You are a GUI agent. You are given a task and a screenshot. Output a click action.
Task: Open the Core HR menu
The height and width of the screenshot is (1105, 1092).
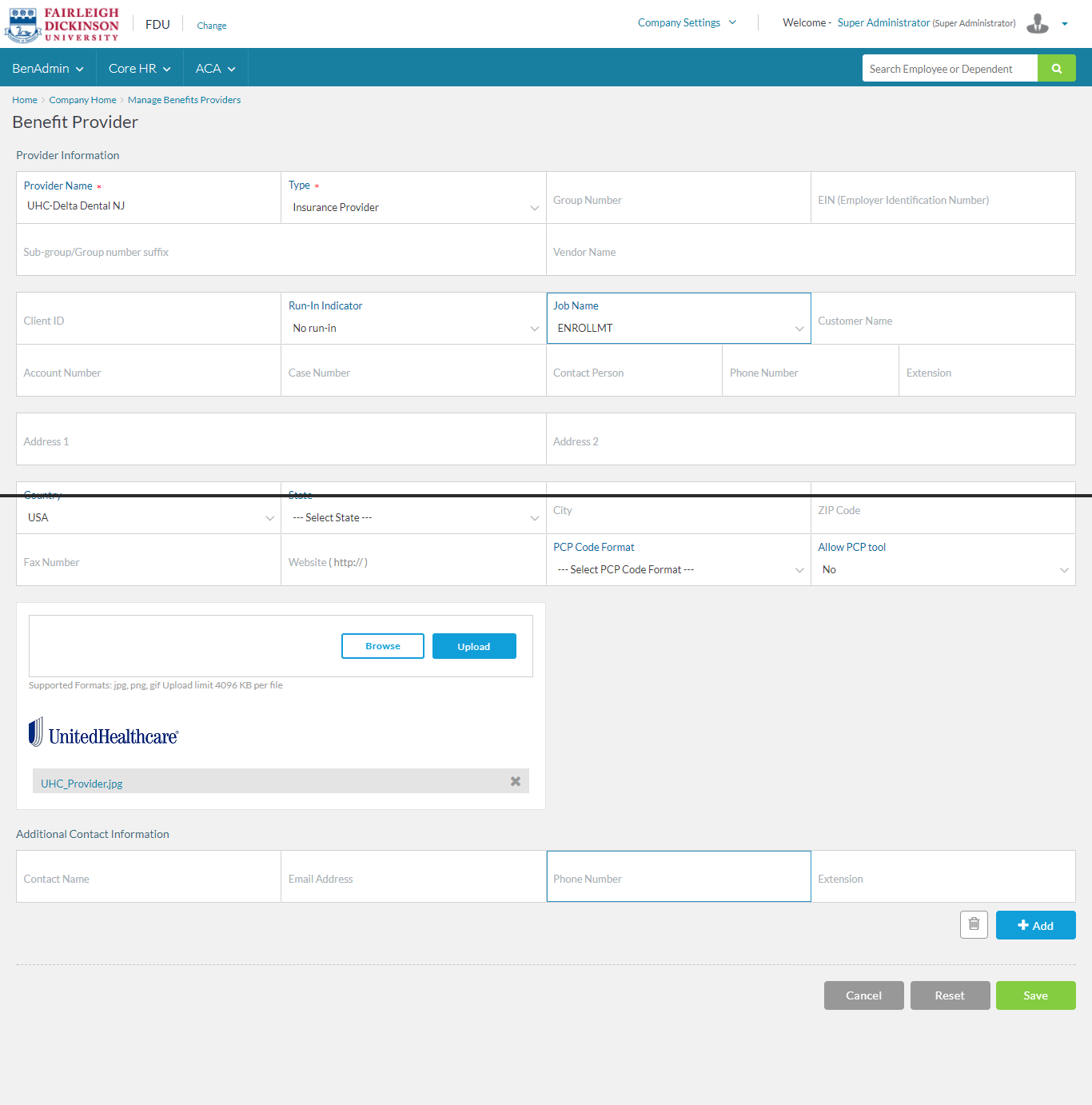pyautogui.click(x=140, y=69)
